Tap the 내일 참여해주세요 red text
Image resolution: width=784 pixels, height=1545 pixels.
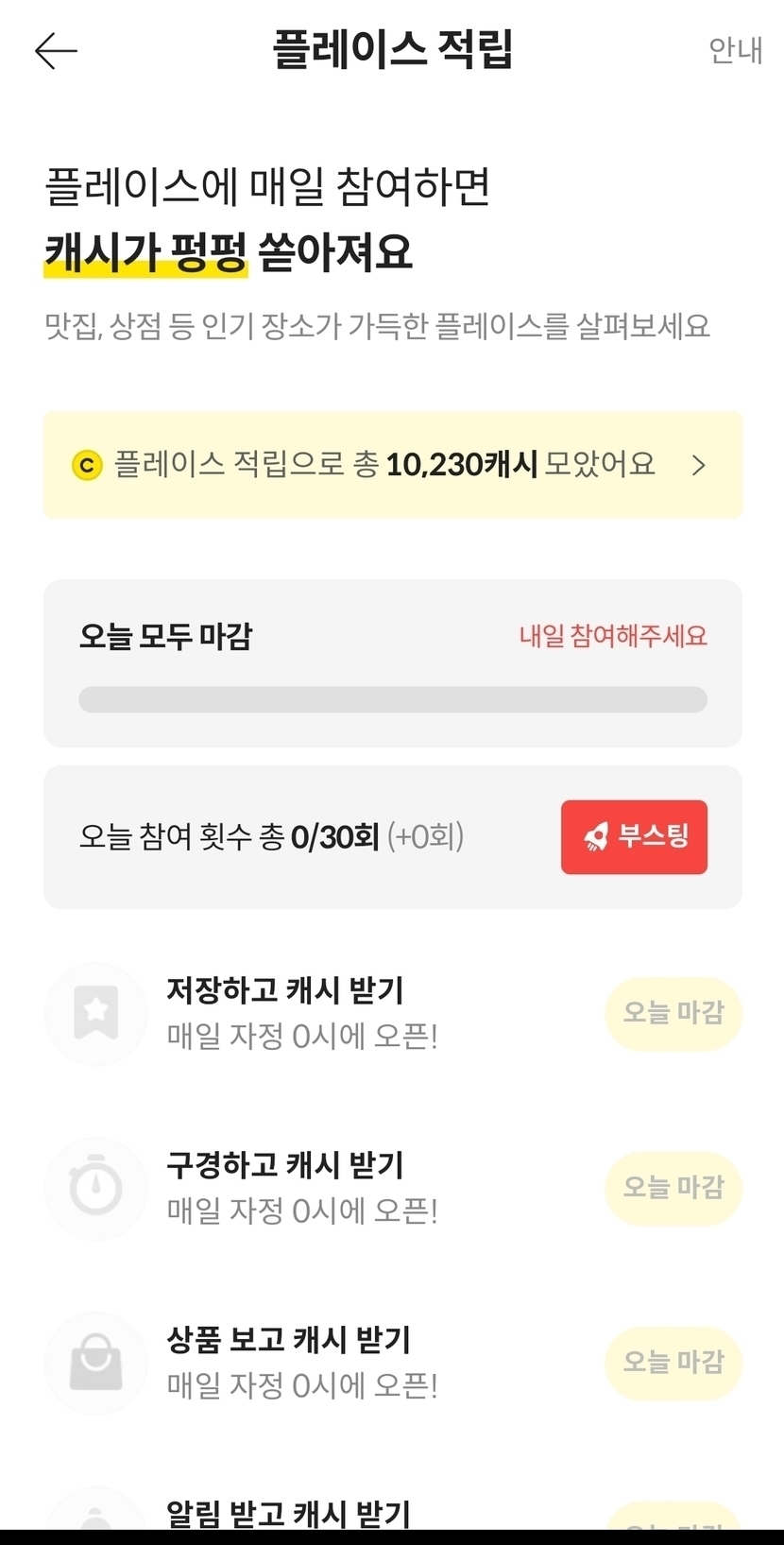point(613,636)
